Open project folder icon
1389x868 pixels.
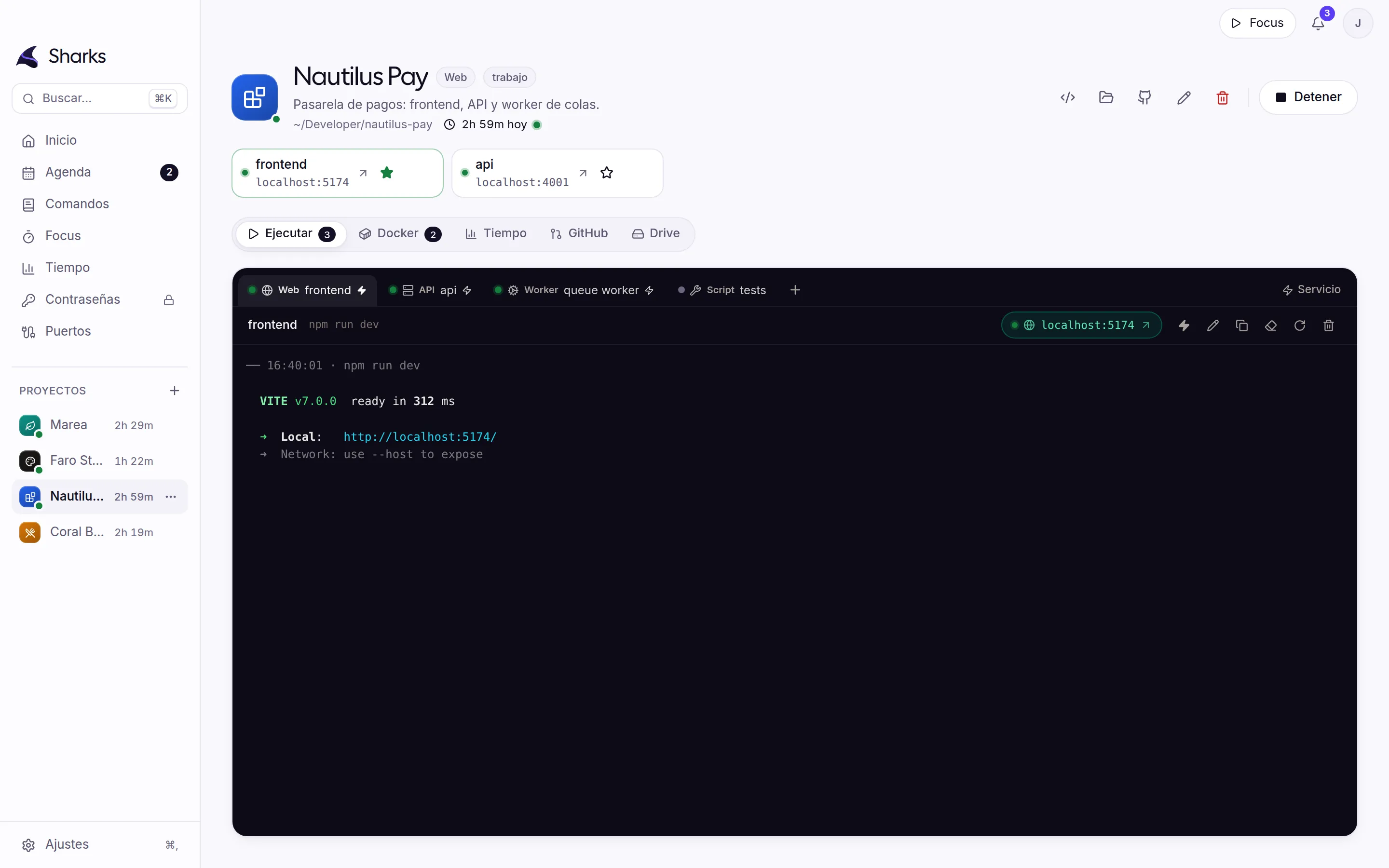point(1106,97)
